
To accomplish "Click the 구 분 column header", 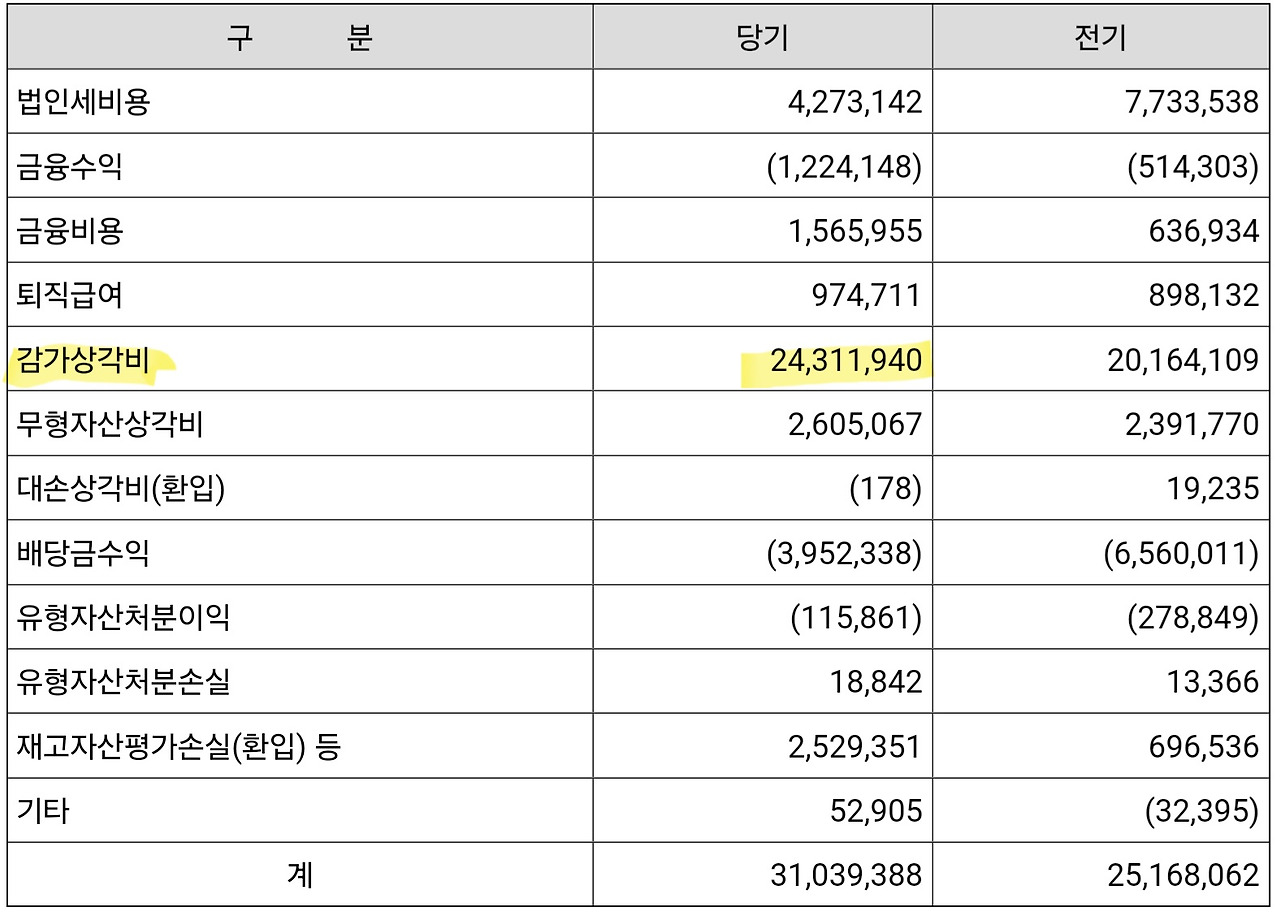I will (299, 37).
